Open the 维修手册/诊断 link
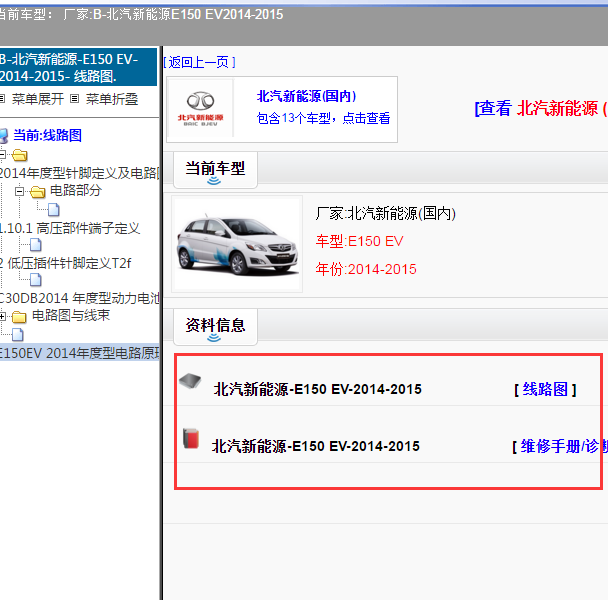This screenshot has height=600, width=608. tap(564, 446)
